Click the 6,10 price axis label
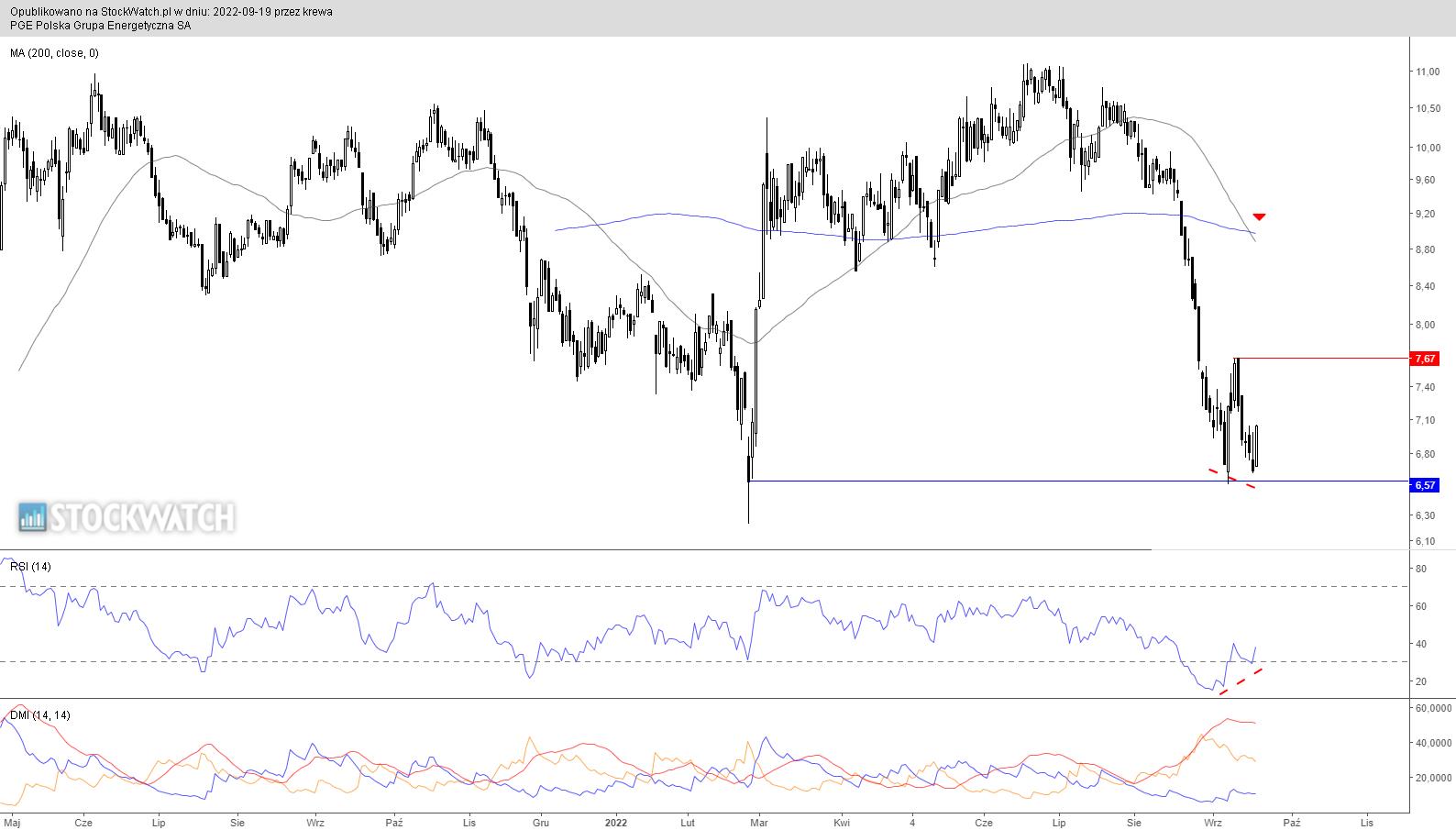 click(x=1427, y=541)
